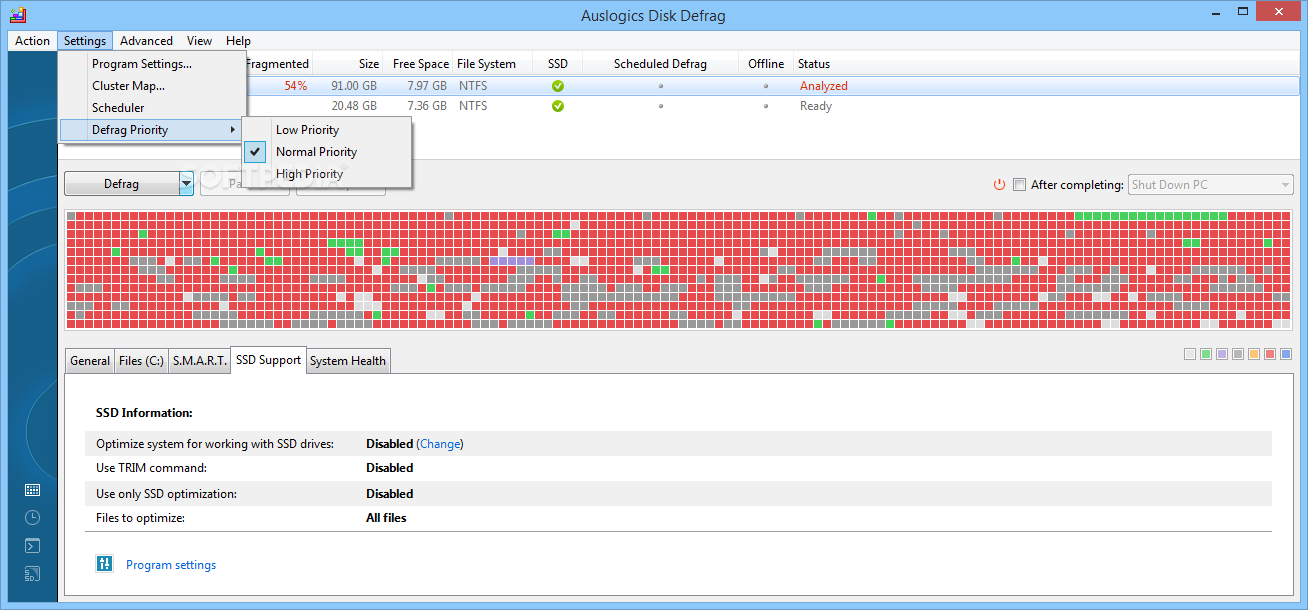The image size is (1308, 610).
Task: Open the View menu
Action: point(200,41)
